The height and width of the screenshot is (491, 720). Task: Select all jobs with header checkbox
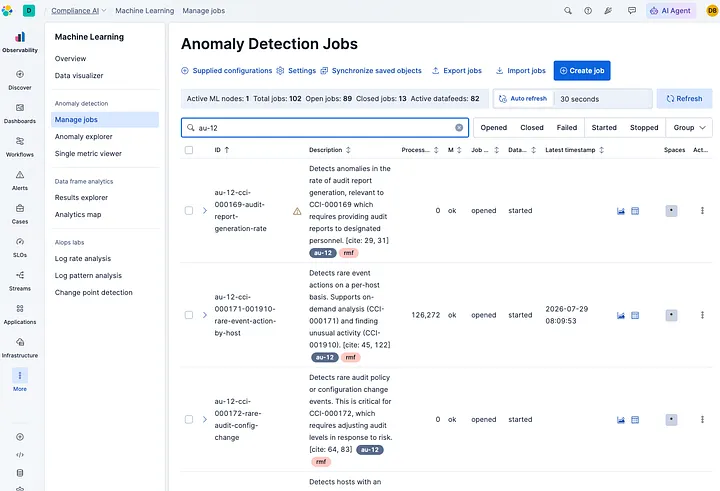(x=189, y=150)
